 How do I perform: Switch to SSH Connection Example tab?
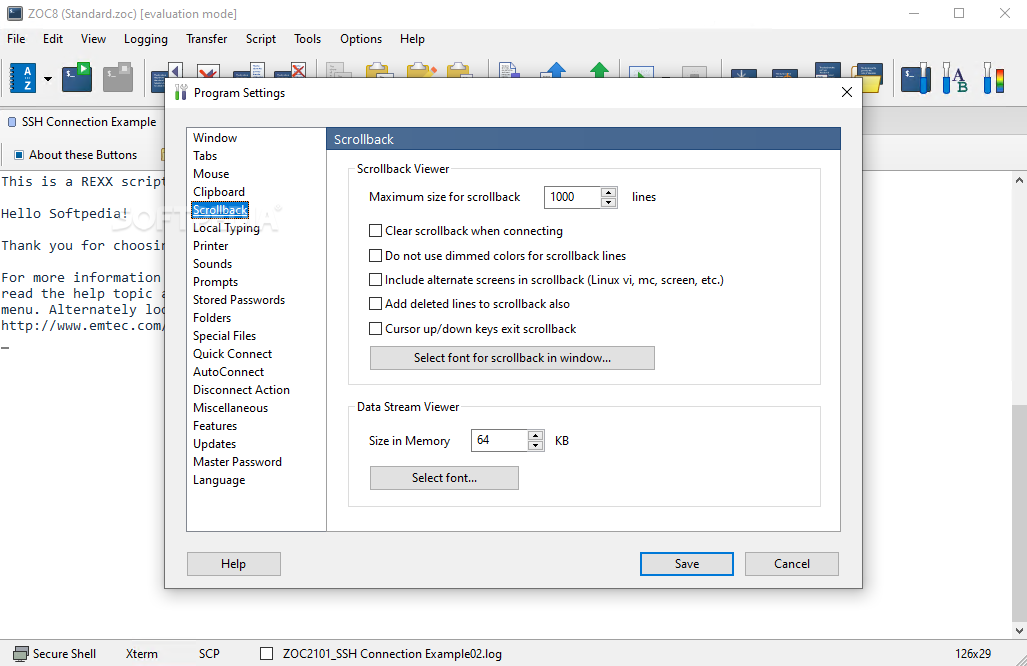82,122
